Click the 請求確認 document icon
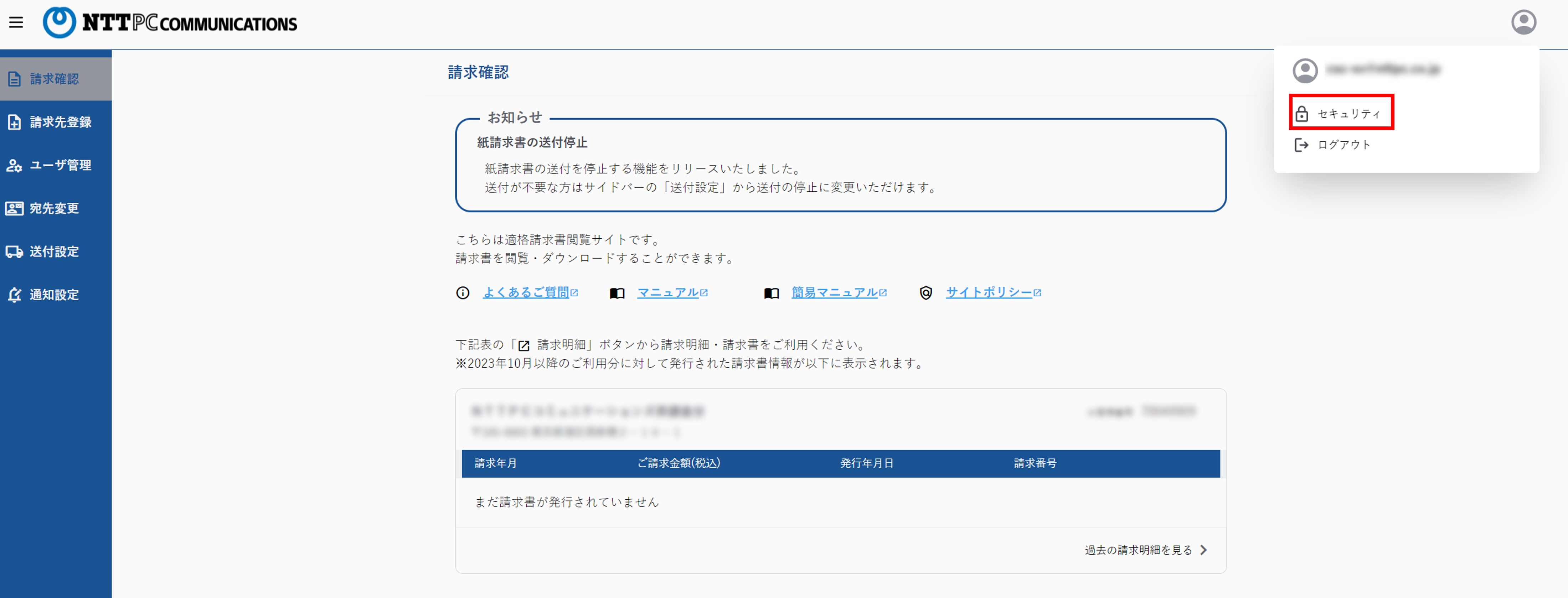The image size is (1568, 598). coord(15,79)
